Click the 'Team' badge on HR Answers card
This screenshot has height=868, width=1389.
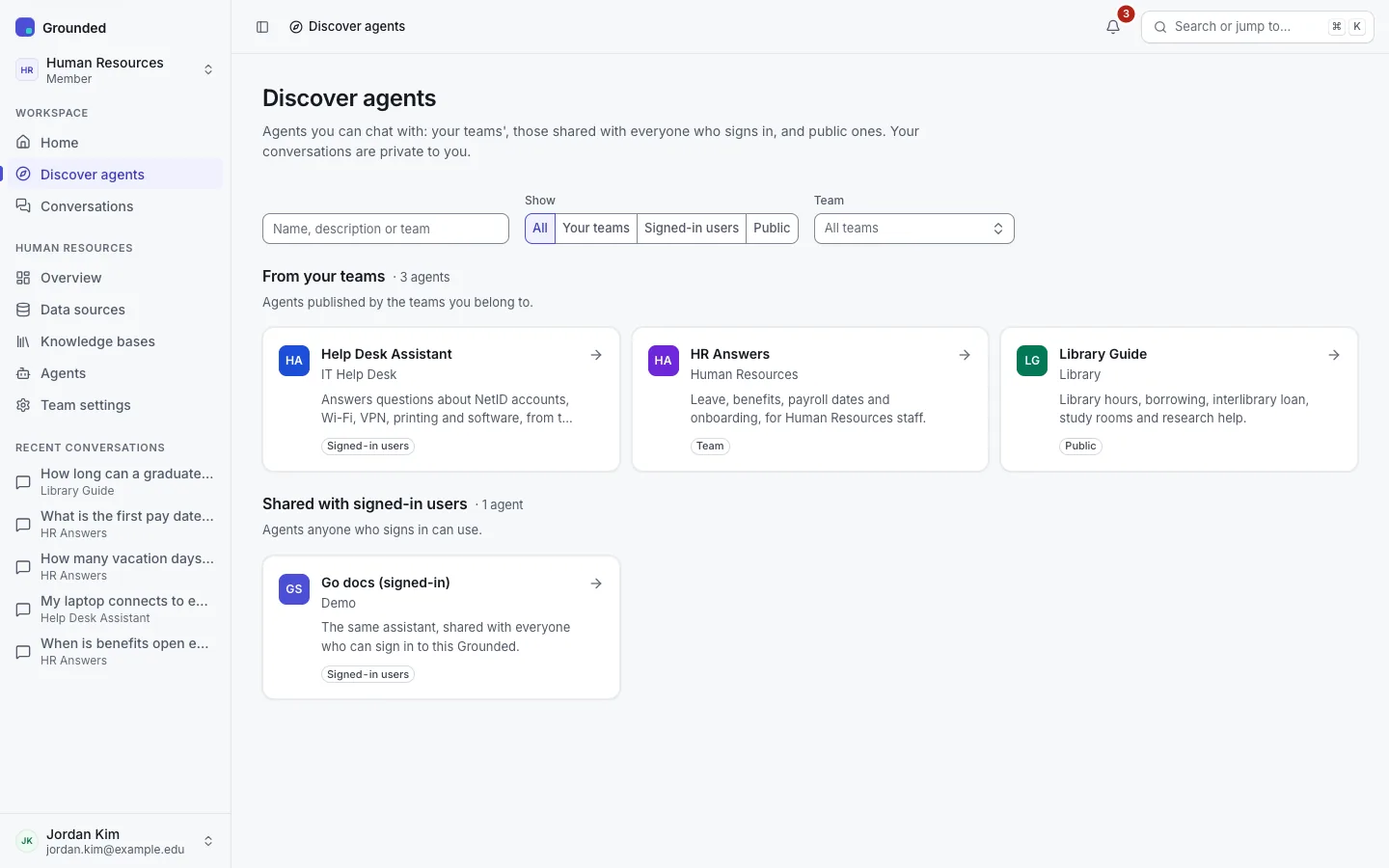pyautogui.click(x=710, y=446)
